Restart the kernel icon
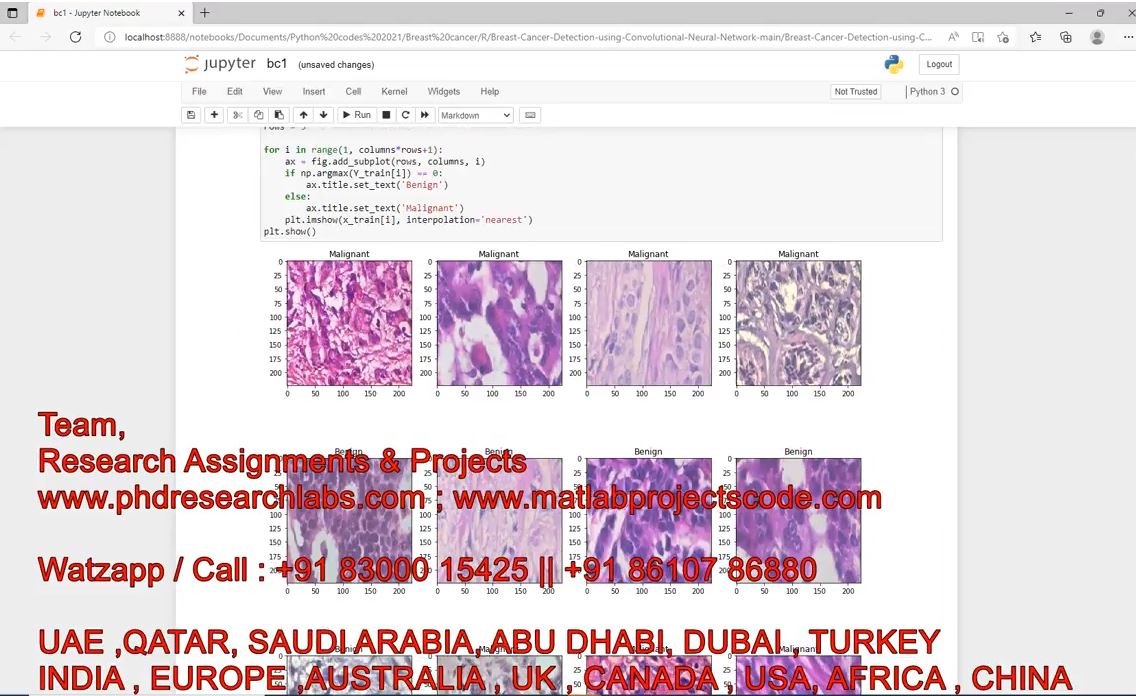Viewport: 1136px width, 696px height. point(406,115)
